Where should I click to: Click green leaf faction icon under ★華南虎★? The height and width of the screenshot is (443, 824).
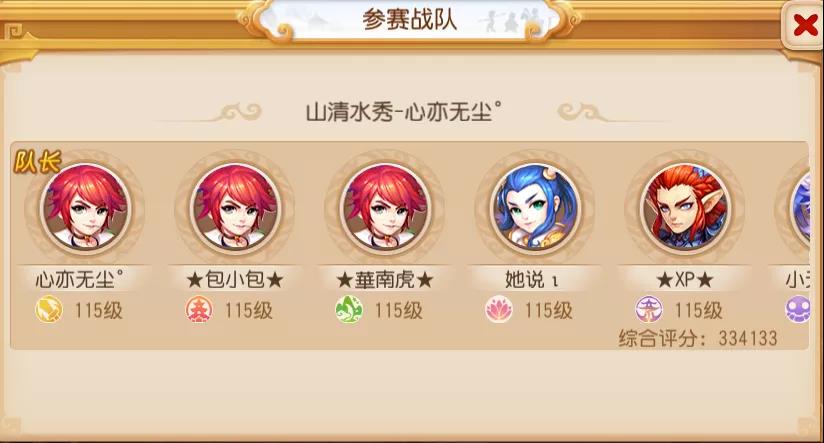[x=349, y=310]
